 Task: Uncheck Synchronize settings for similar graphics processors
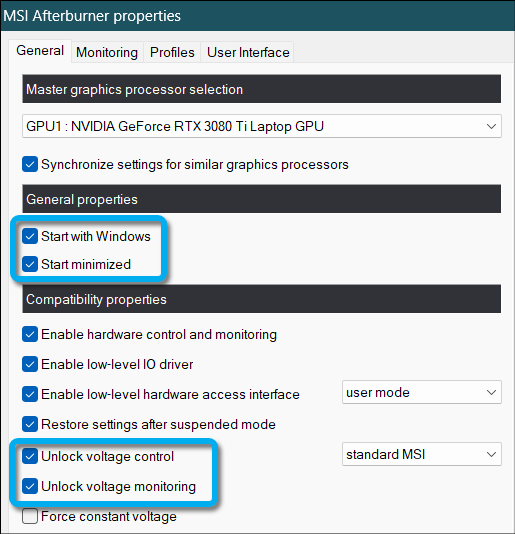point(30,164)
